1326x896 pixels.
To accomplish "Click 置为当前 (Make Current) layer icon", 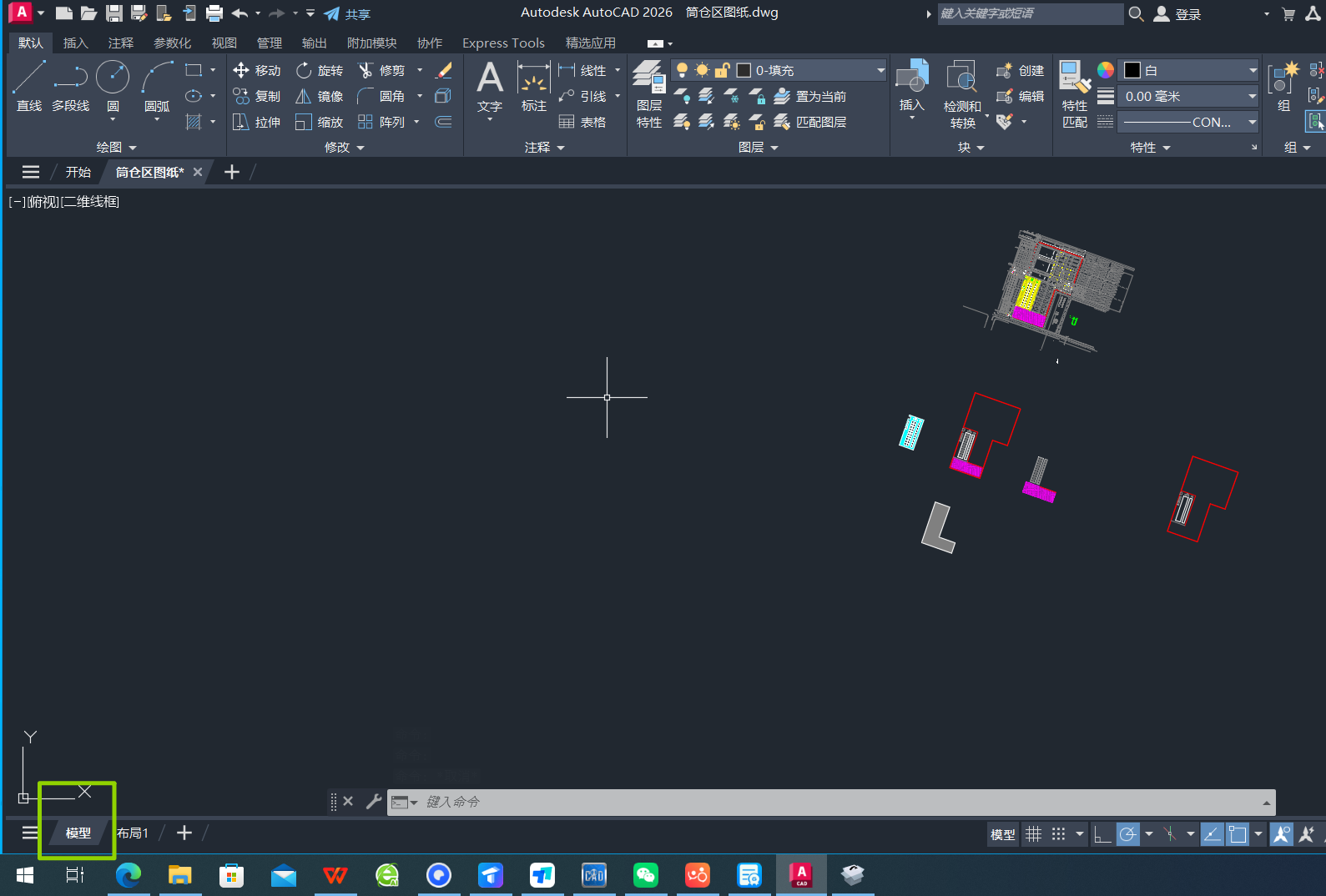I will [x=809, y=96].
